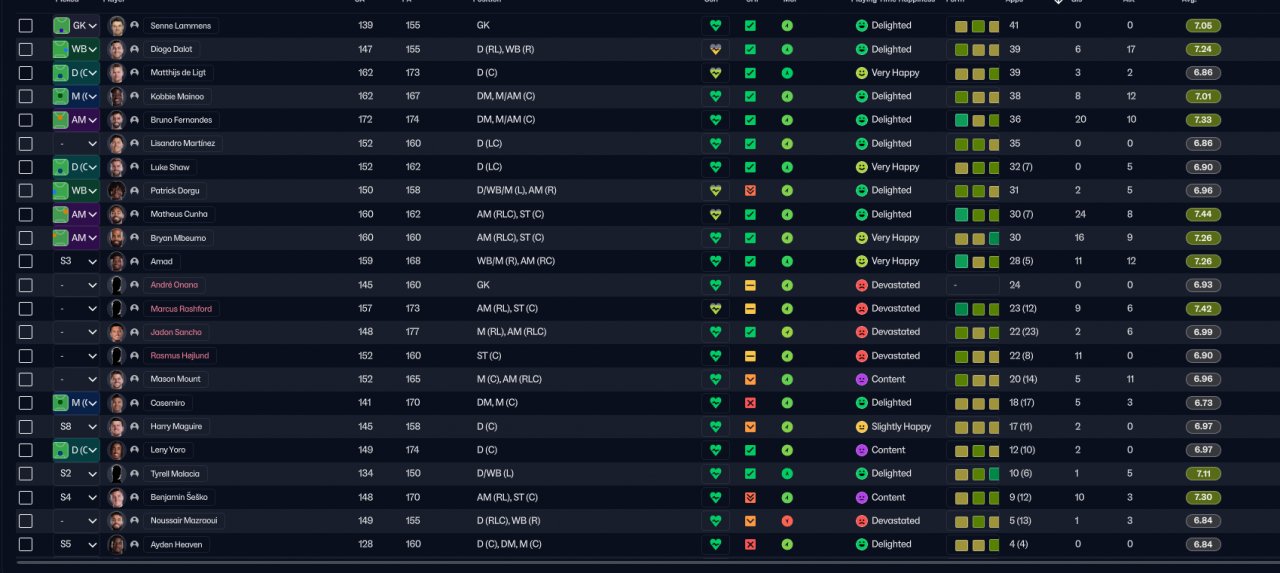Image resolution: width=1280 pixels, height=573 pixels.
Task: Click the Delighted label for Ayden Heaven
Action: pos(891,544)
